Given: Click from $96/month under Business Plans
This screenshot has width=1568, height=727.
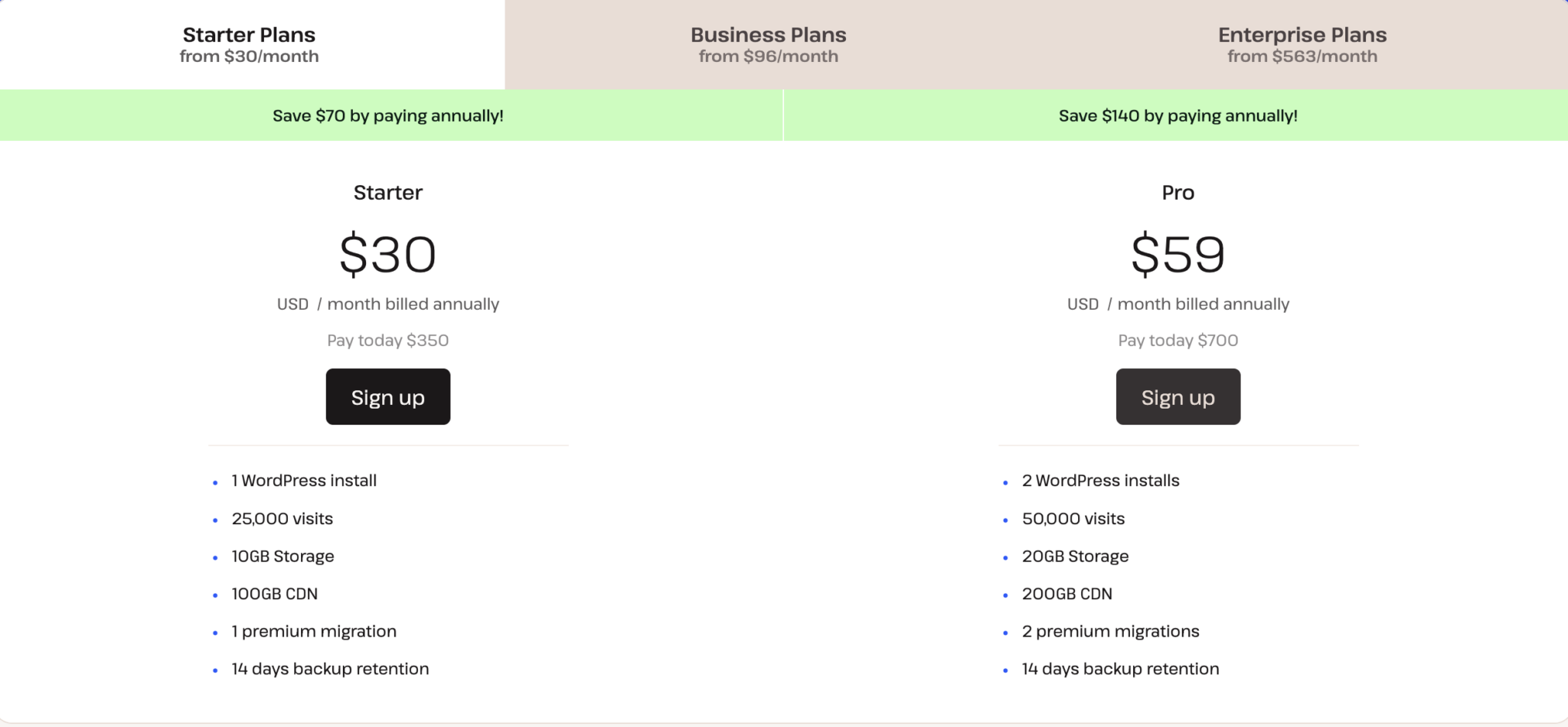Looking at the screenshot, I should click(x=768, y=56).
